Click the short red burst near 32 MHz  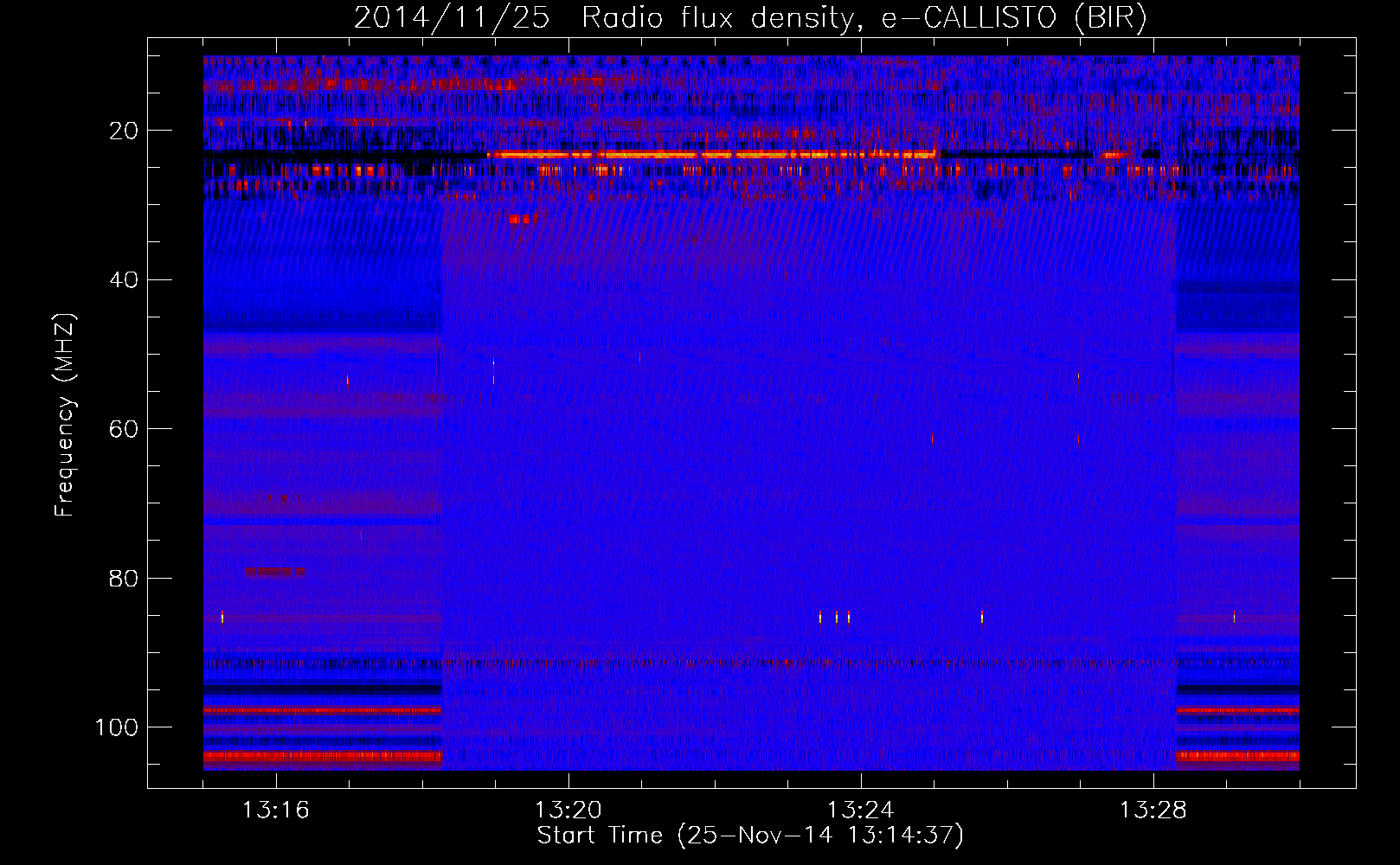coord(523,219)
